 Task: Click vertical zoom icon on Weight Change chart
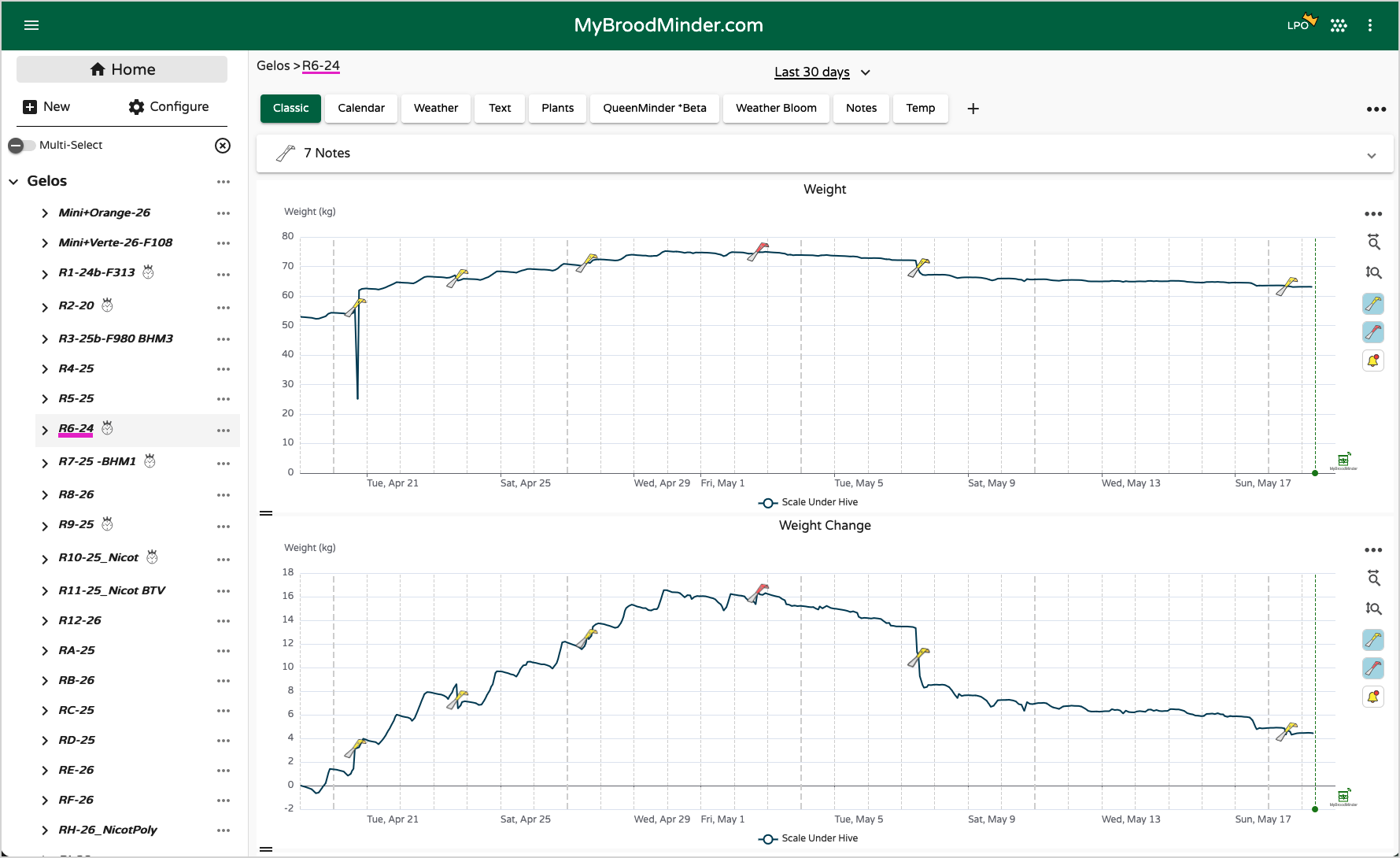click(x=1373, y=608)
